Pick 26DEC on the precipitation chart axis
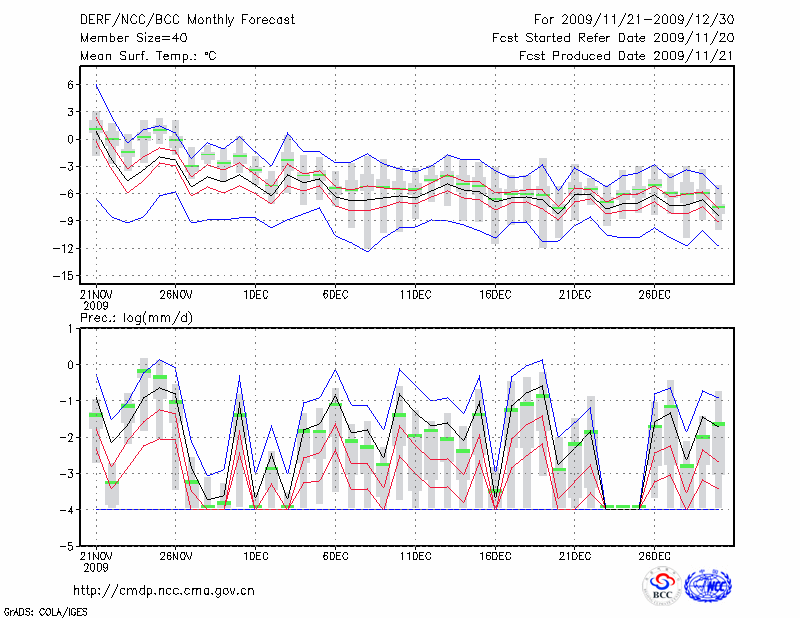This screenshot has height=618, width=800. tap(654, 555)
